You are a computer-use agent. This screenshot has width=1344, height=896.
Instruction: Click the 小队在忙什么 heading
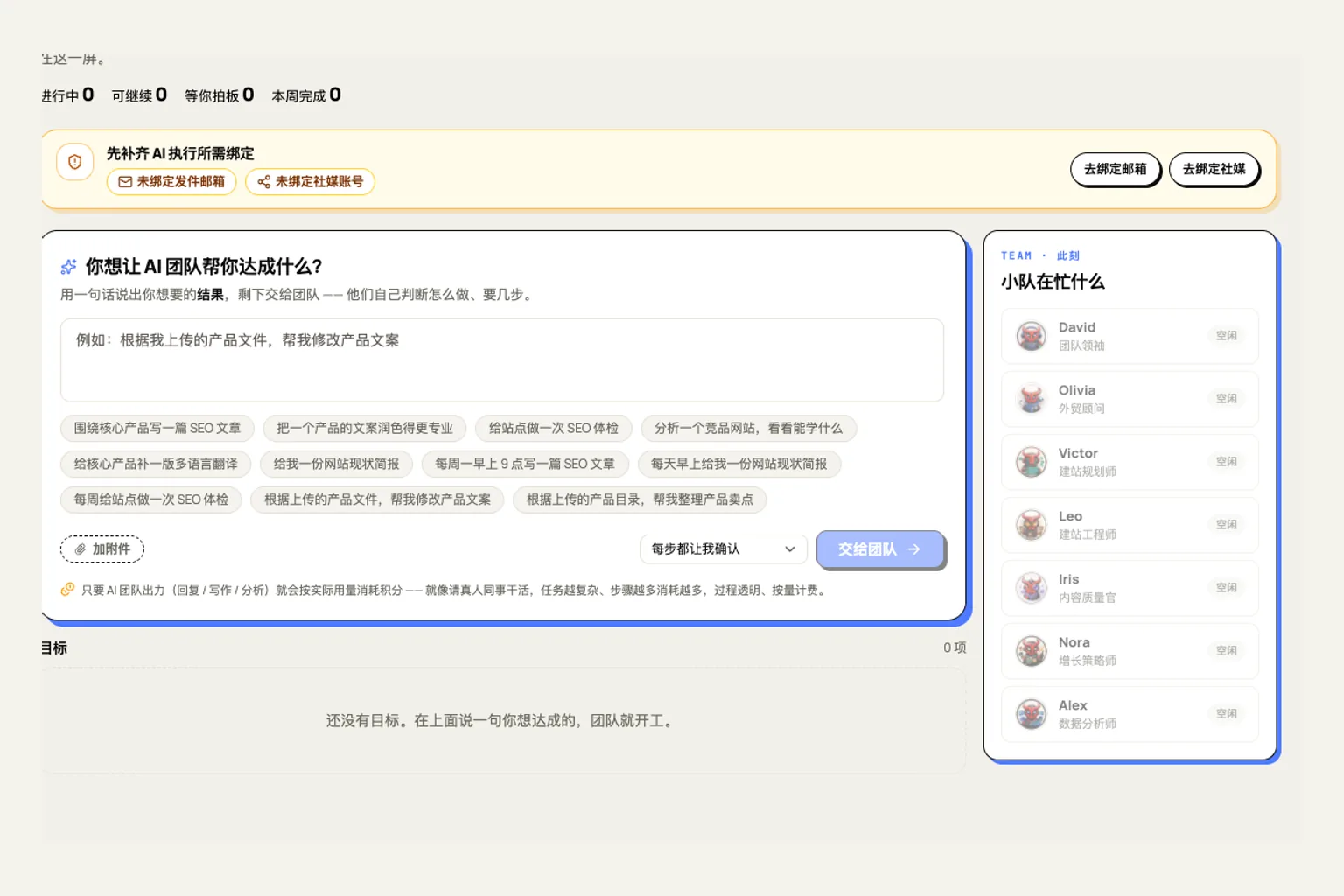pos(1053,282)
